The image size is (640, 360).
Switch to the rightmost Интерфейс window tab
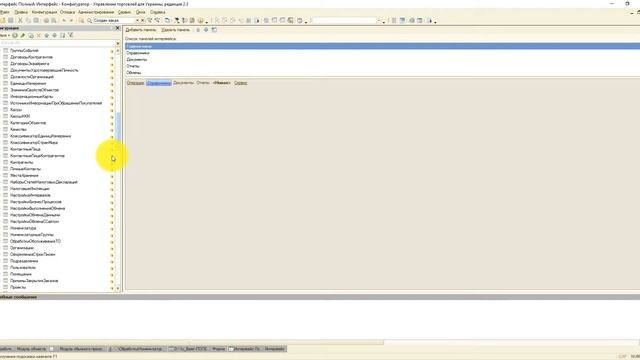tap(274, 349)
